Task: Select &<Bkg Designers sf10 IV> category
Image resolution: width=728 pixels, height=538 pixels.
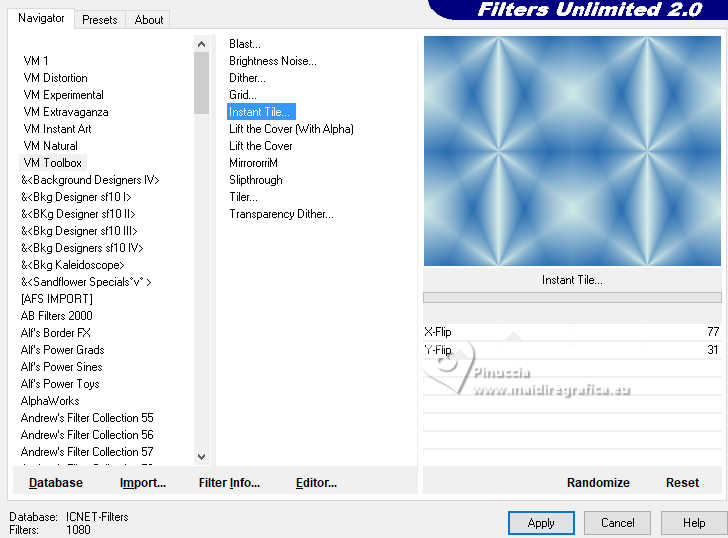Action: 82,248
